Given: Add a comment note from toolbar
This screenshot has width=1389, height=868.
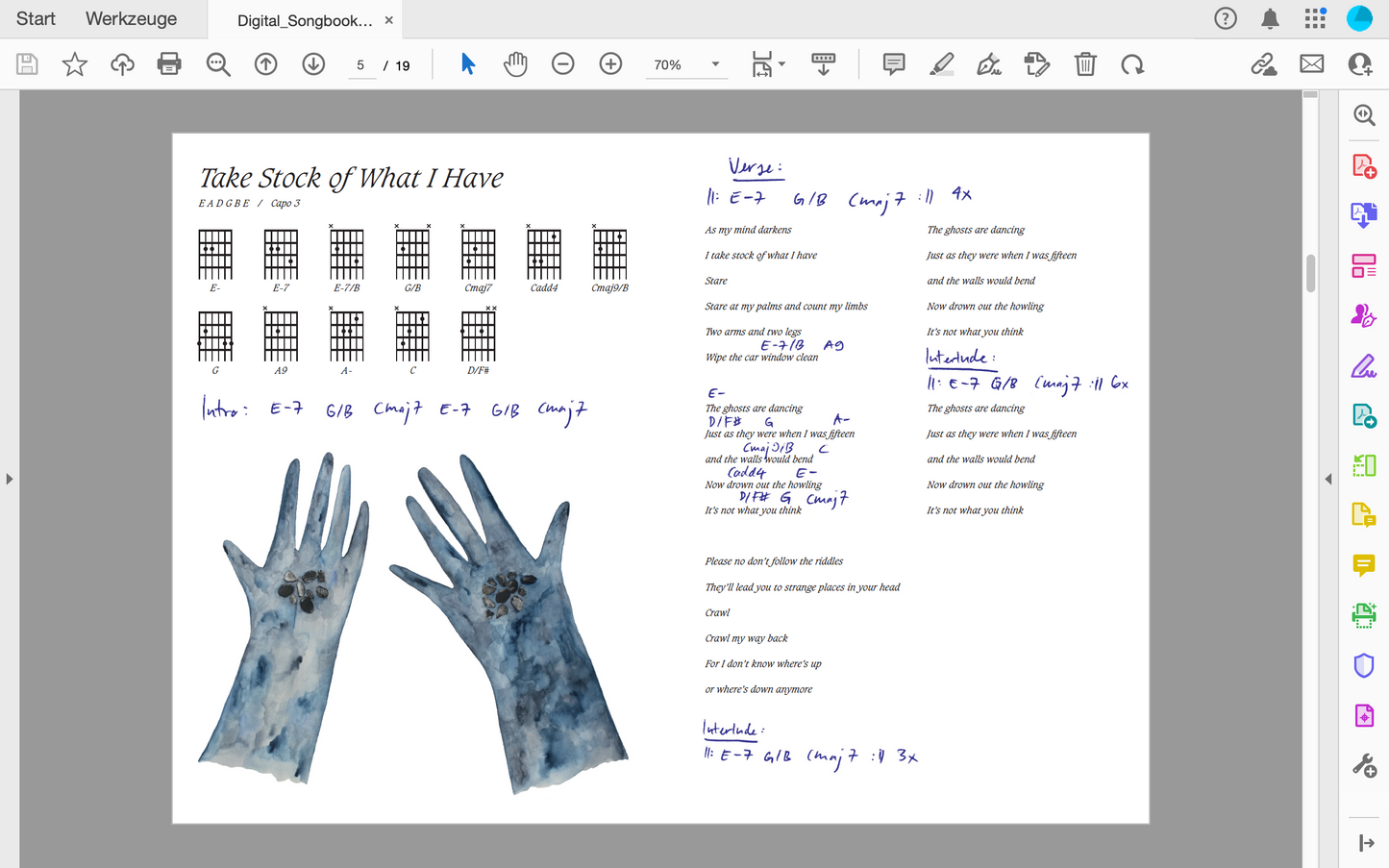Looking at the screenshot, I should coord(894,64).
